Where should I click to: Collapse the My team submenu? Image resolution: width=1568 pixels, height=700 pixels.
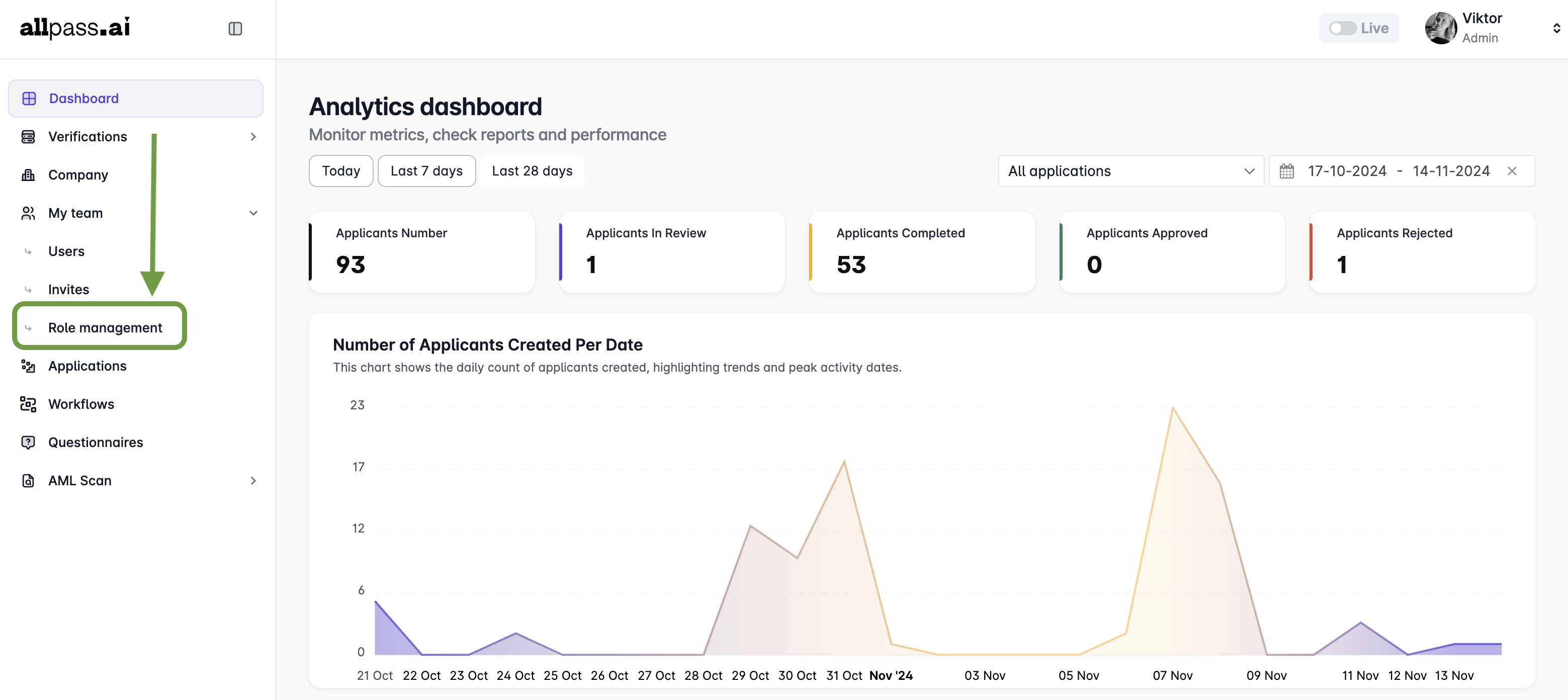point(253,213)
